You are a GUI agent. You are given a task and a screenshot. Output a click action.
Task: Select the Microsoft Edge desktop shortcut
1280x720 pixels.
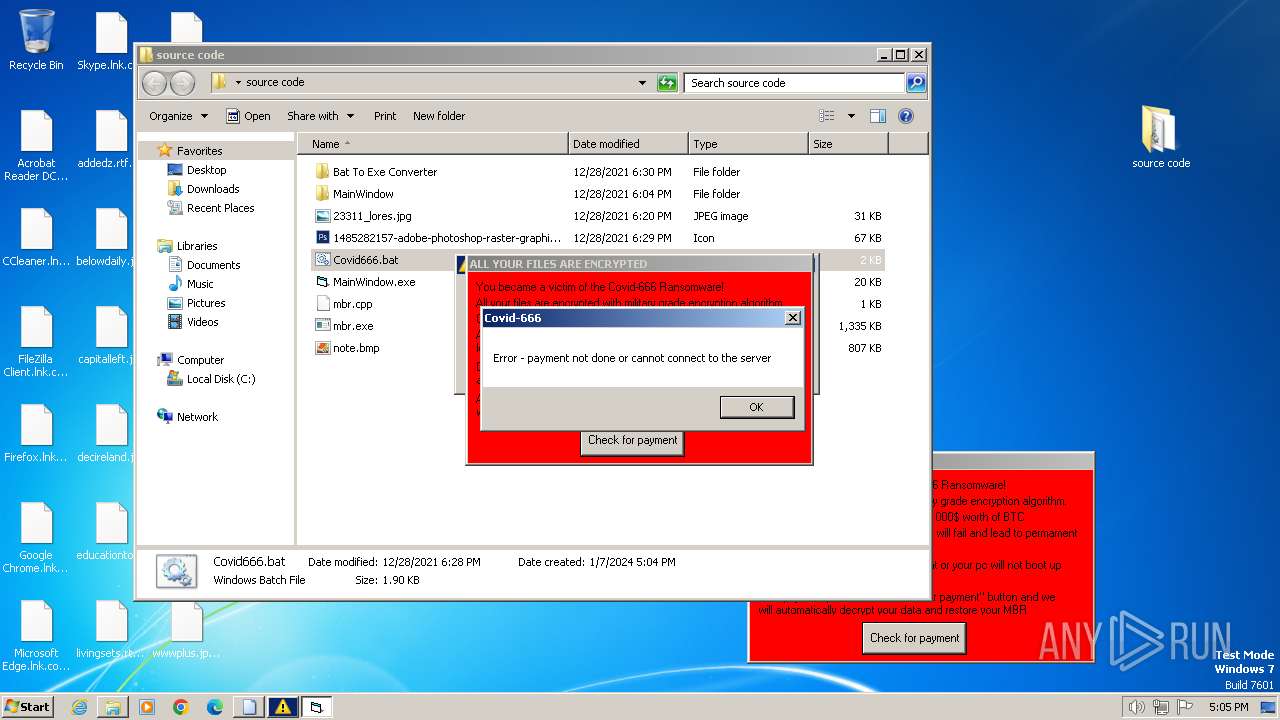tap(36, 636)
